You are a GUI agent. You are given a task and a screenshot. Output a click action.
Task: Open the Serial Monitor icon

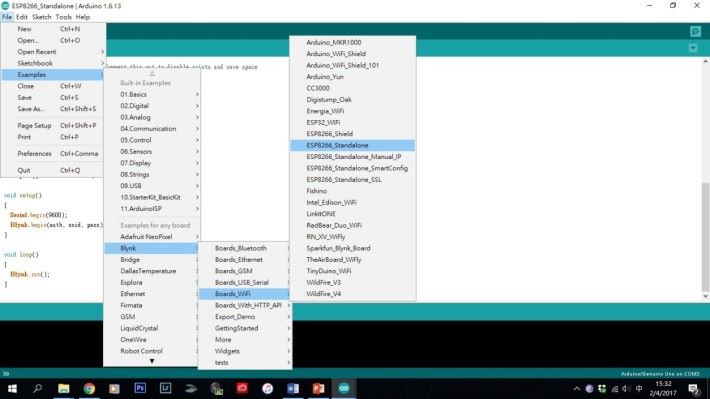[696, 31]
